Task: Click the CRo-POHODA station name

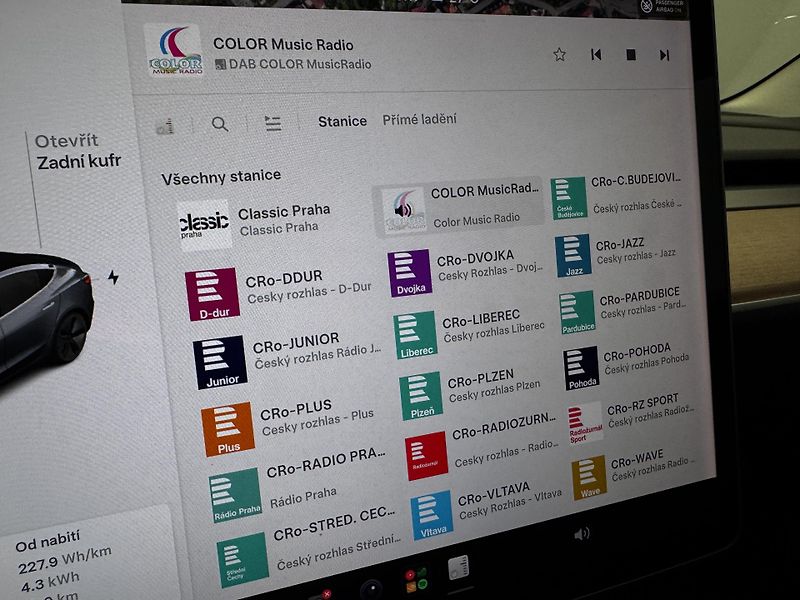Action: coord(637,352)
